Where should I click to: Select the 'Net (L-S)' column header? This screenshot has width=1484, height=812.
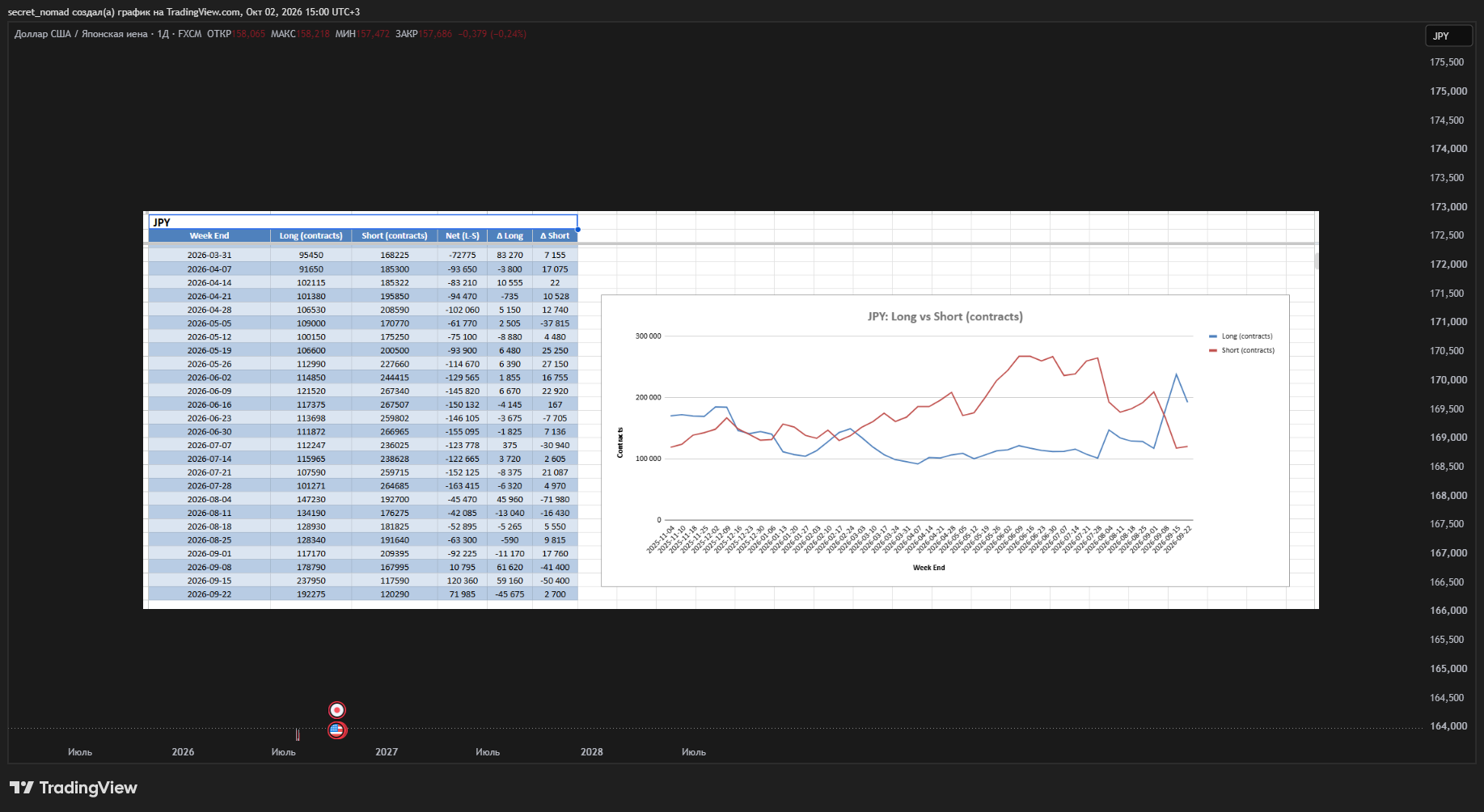[x=463, y=236]
